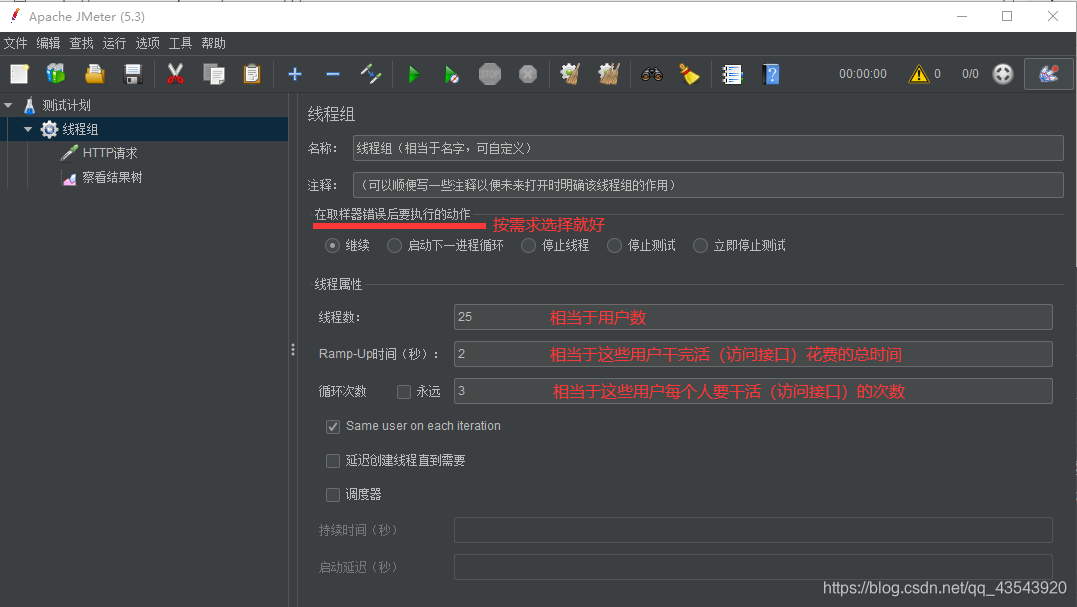This screenshot has height=607, width=1077.
Task: Click the Ramp-Up时间 input field
Action: pyautogui.click(x=753, y=354)
